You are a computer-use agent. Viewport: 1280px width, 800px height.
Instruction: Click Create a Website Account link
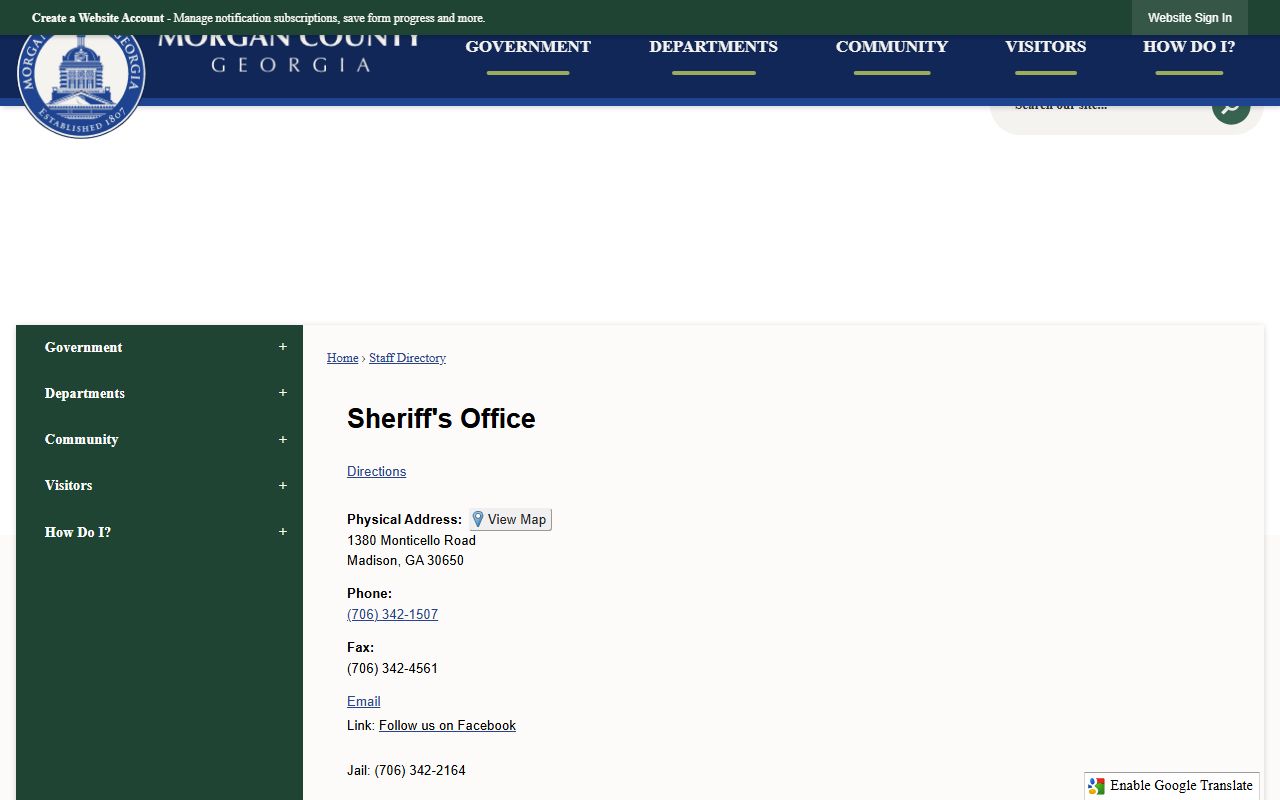(x=98, y=18)
